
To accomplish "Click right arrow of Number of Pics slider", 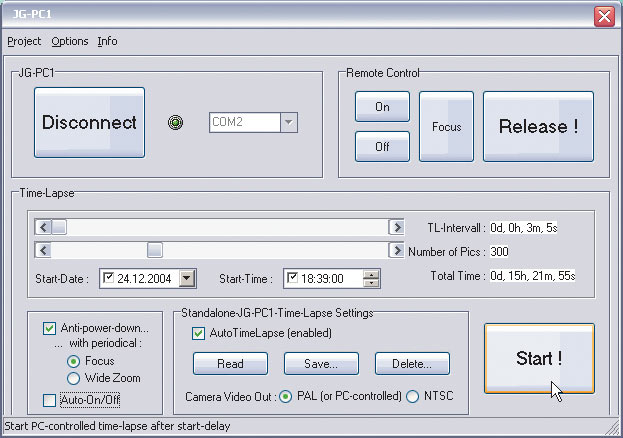I will click(397, 250).
